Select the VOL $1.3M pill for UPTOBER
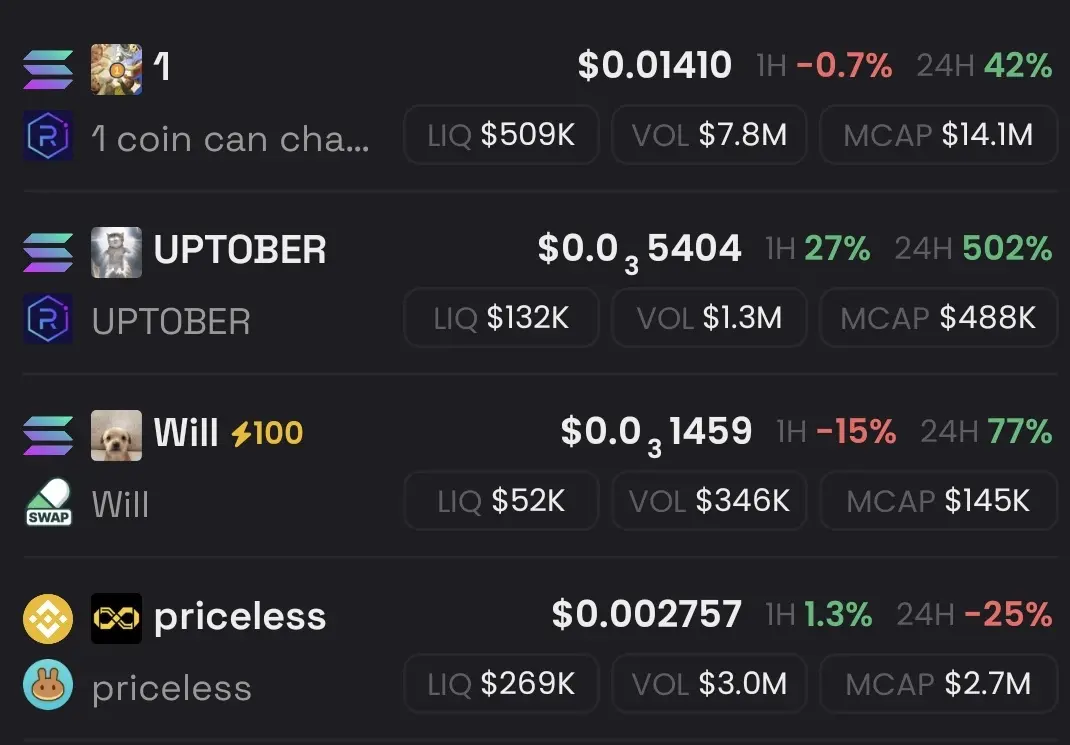This screenshot has height=745, width=1070. 709,318
